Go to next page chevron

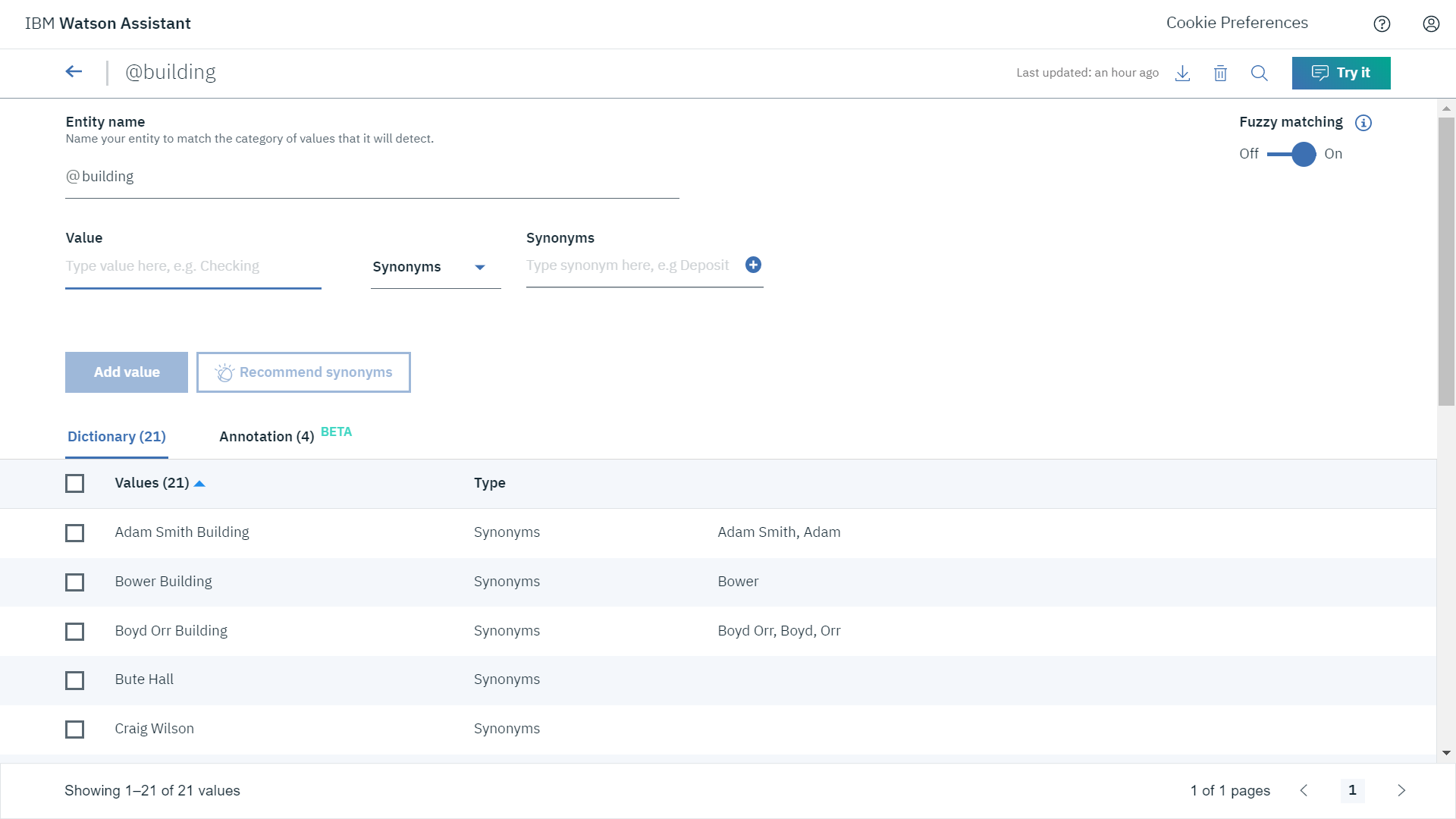1401,790
